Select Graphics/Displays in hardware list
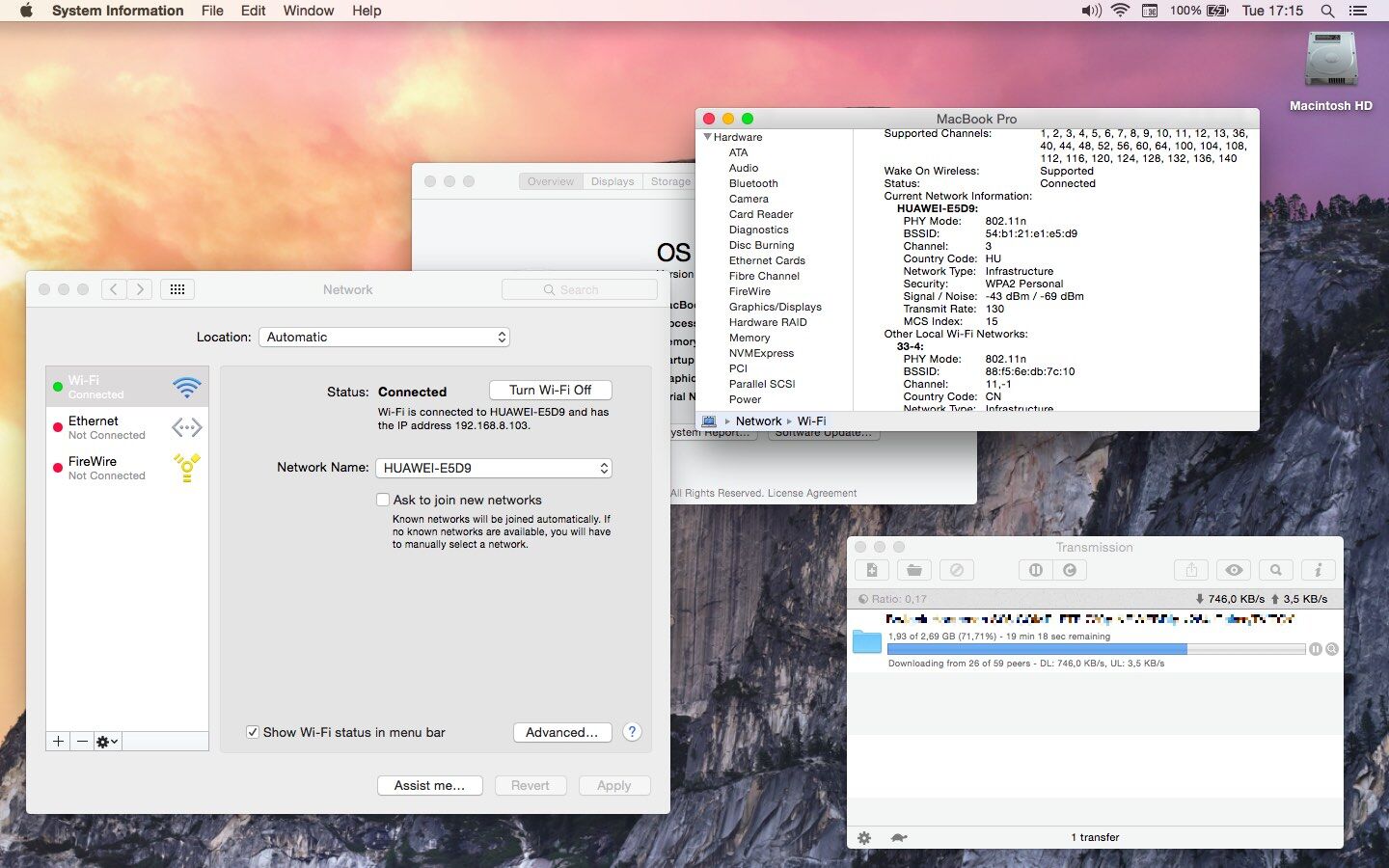This screenshot has height=868, width=1389. pyautogui.click(x=776, y=307)
